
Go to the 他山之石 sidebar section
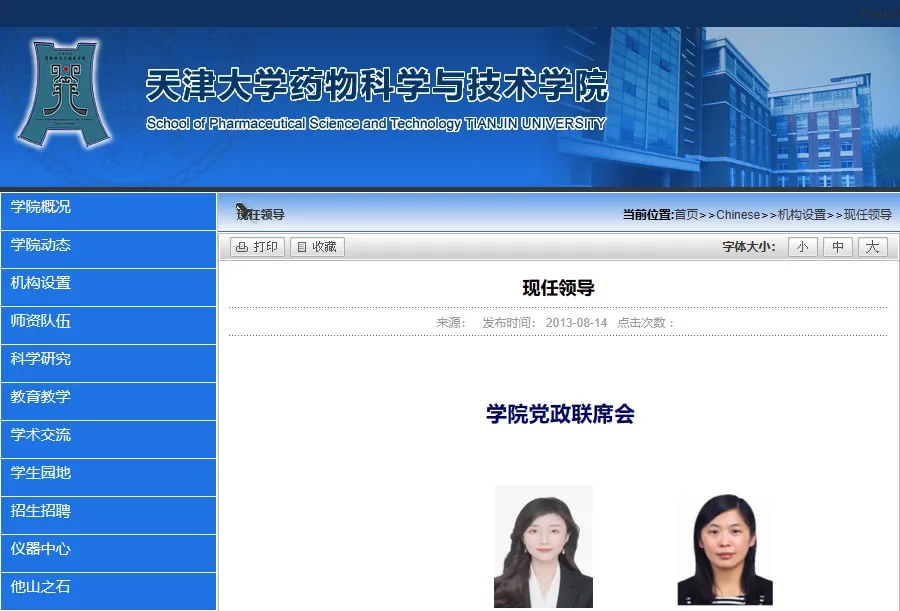point(108,591)
